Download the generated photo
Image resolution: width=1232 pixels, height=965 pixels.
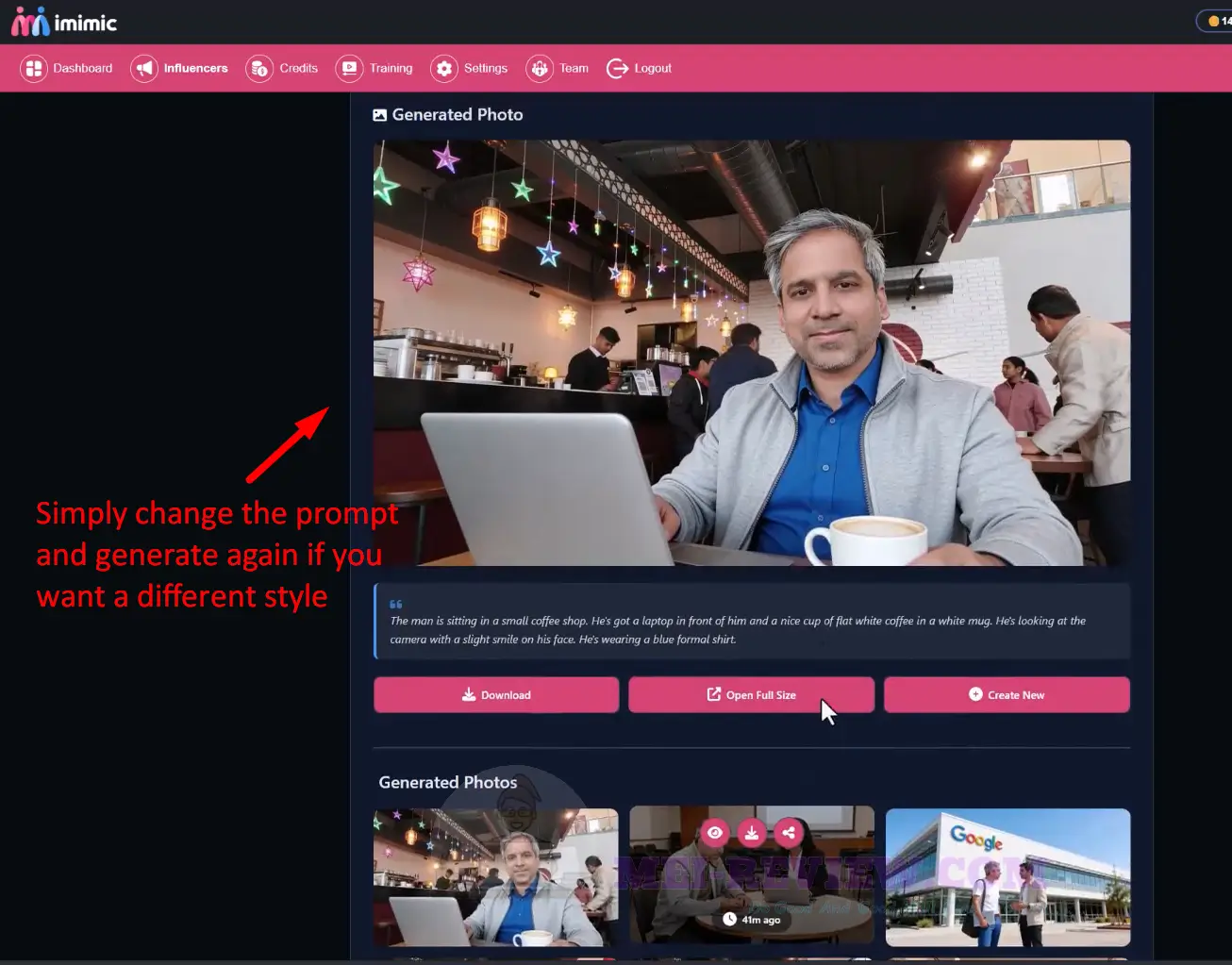(x=496, y=695)
